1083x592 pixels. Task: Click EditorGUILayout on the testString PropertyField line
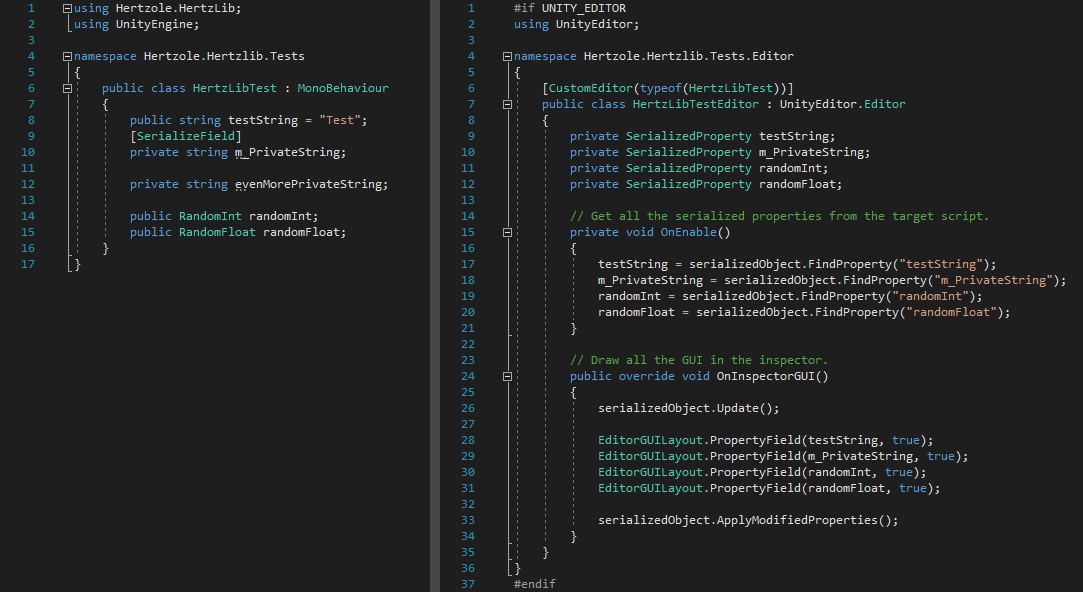pos(650,440)
